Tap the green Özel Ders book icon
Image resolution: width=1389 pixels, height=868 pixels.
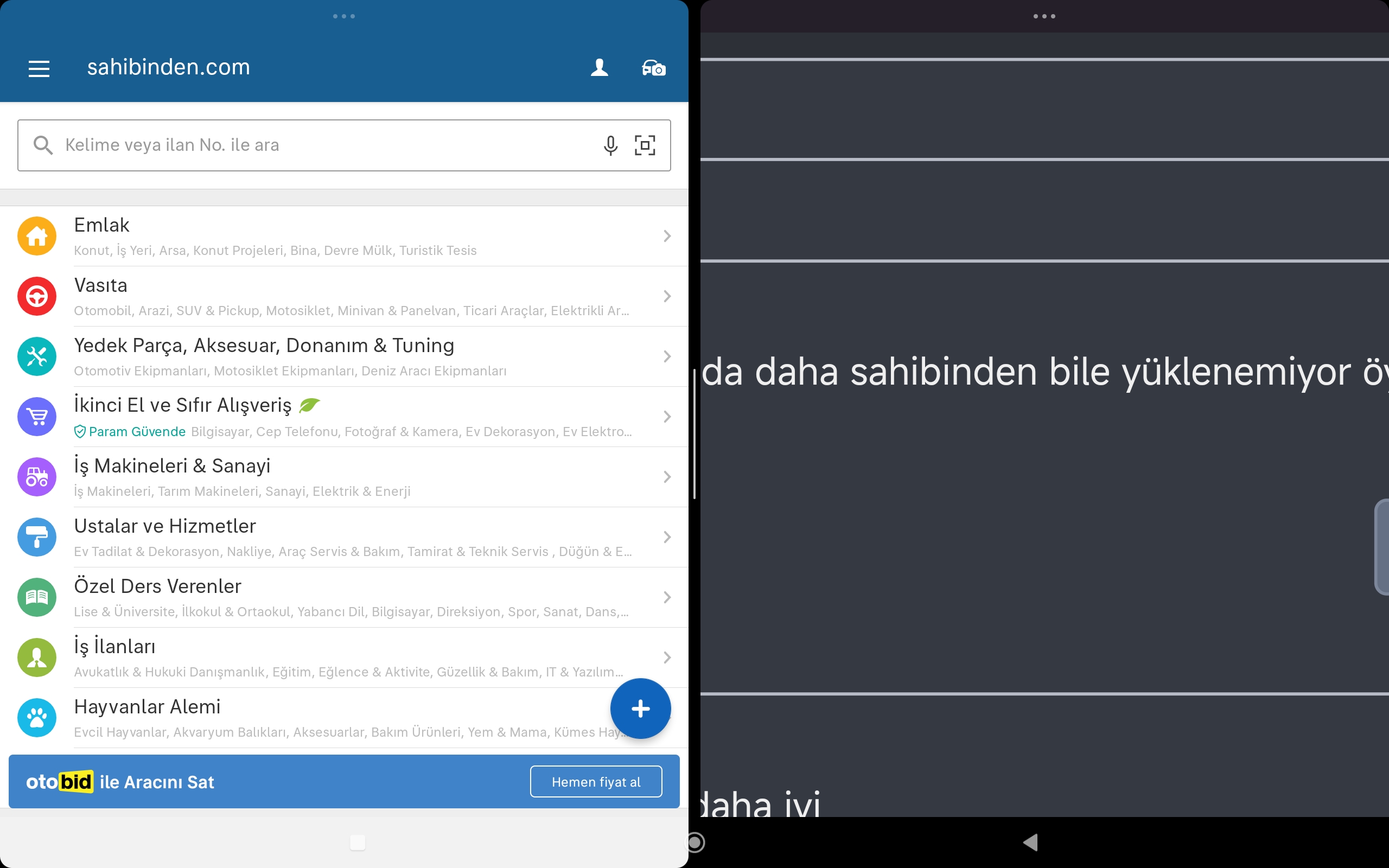37,598
